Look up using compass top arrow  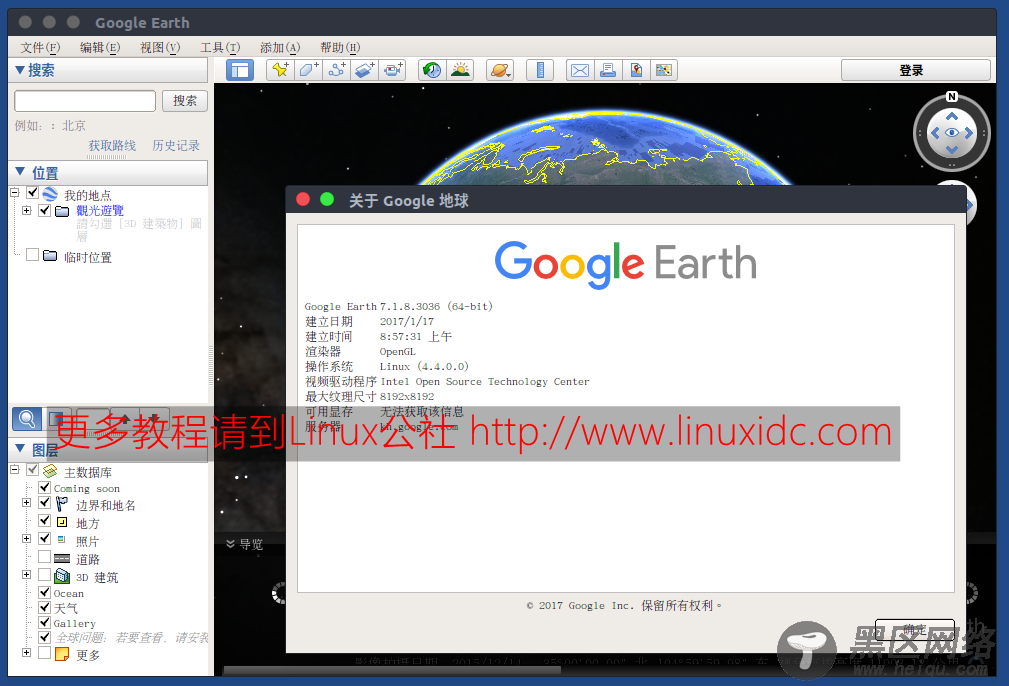pos(952,116)
